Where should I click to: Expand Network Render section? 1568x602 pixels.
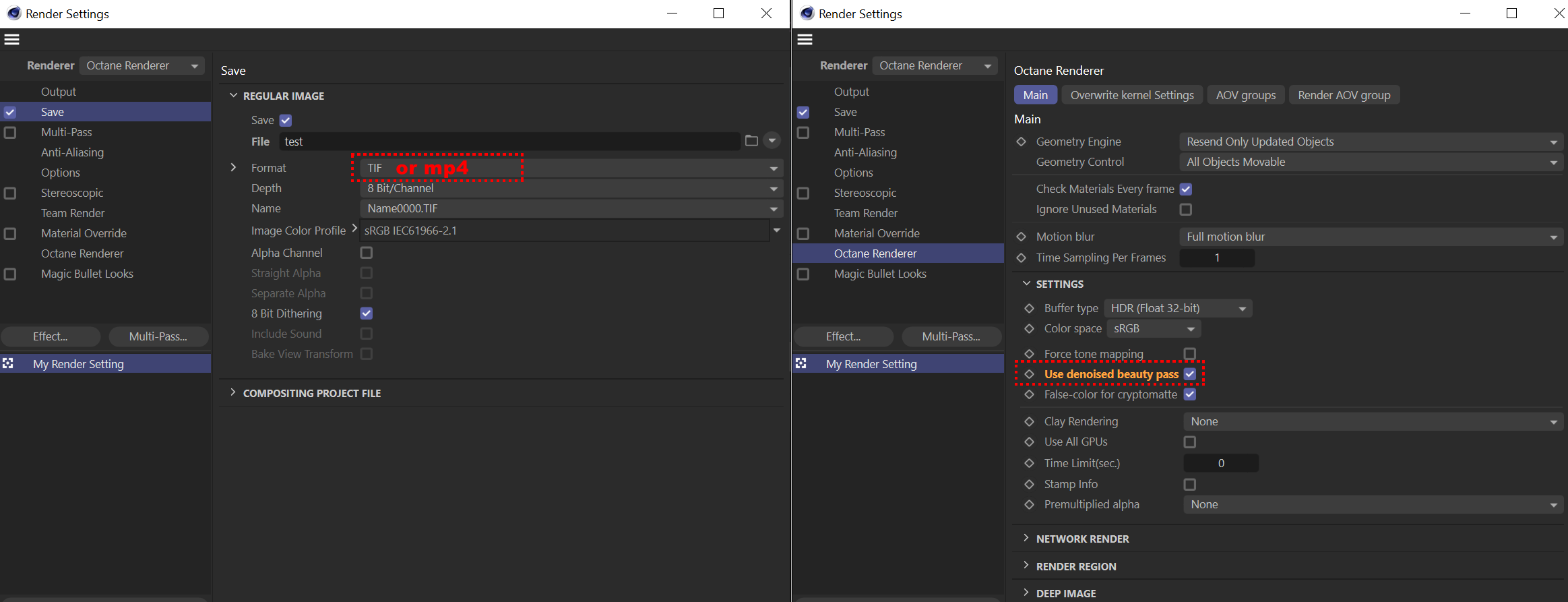(1026, 538)
